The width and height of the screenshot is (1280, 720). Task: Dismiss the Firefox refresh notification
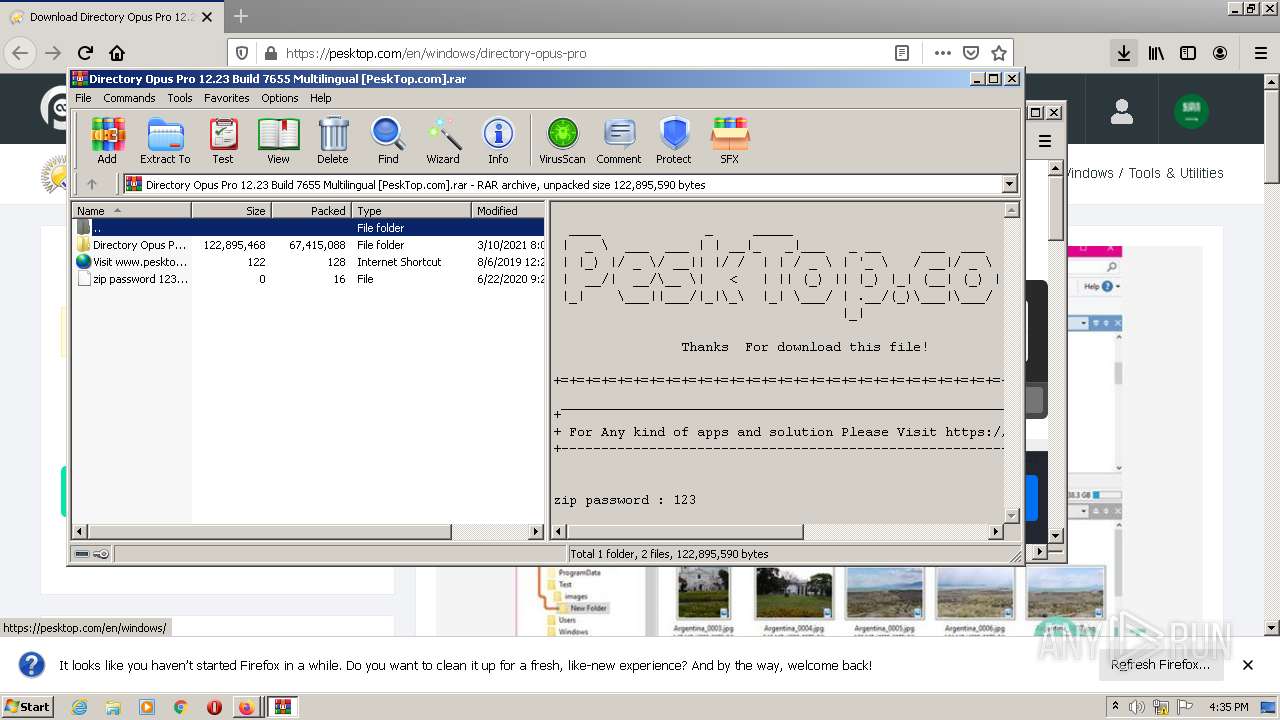(x=1247, y=665)
